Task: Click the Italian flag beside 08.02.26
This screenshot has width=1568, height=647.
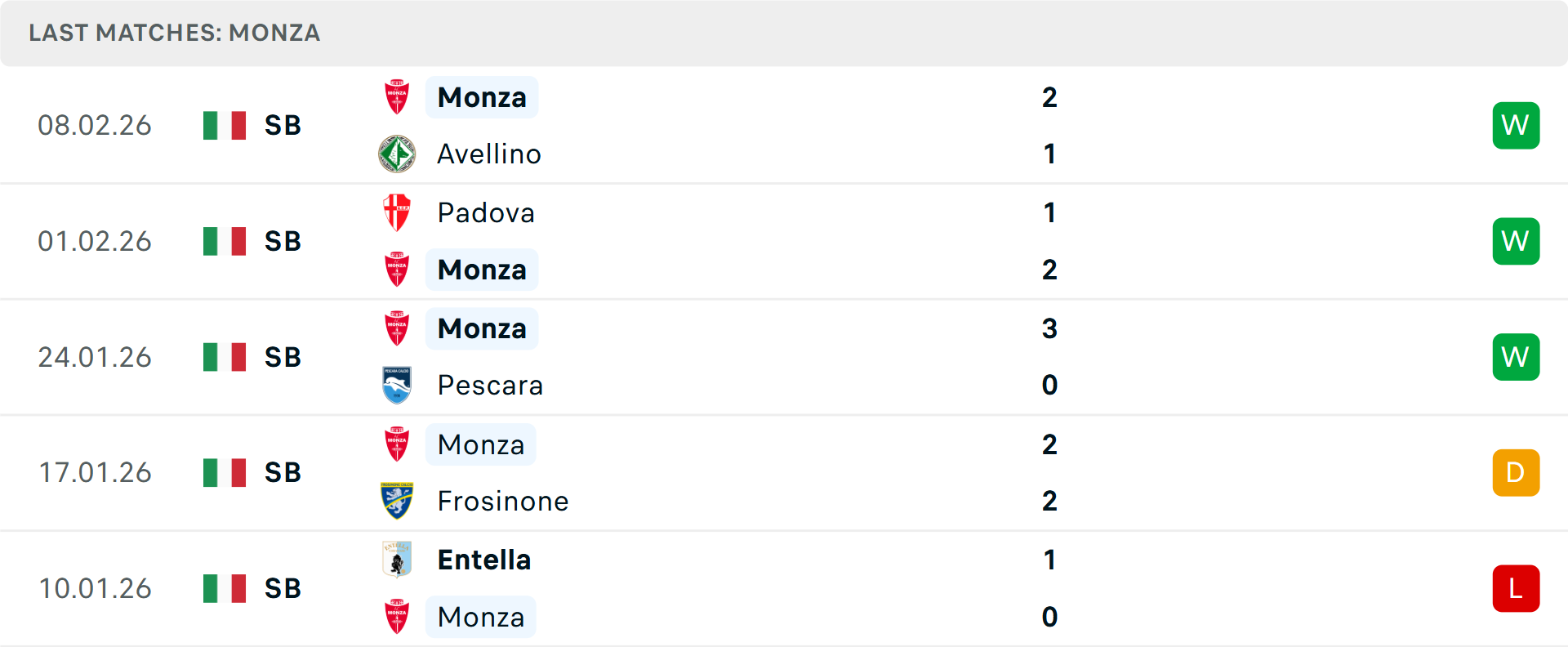Action: pyautogui.click(x=225, y=125)
